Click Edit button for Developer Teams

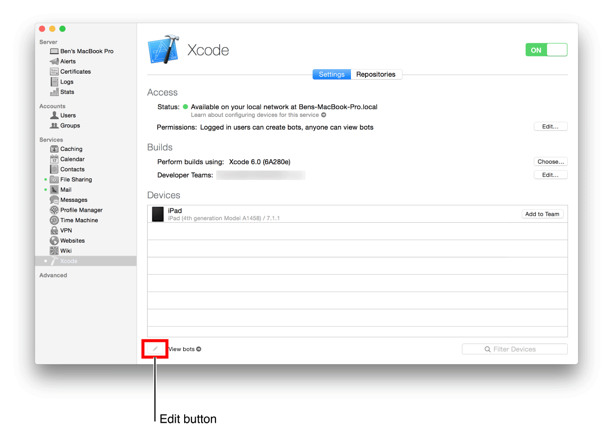tap(550, 175)
